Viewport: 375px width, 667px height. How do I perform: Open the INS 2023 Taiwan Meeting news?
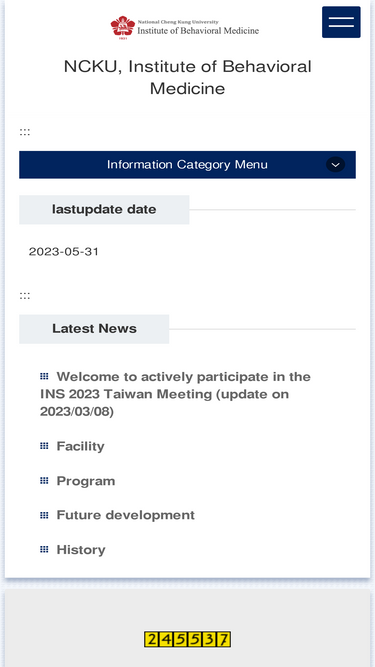tap(175, 394)
